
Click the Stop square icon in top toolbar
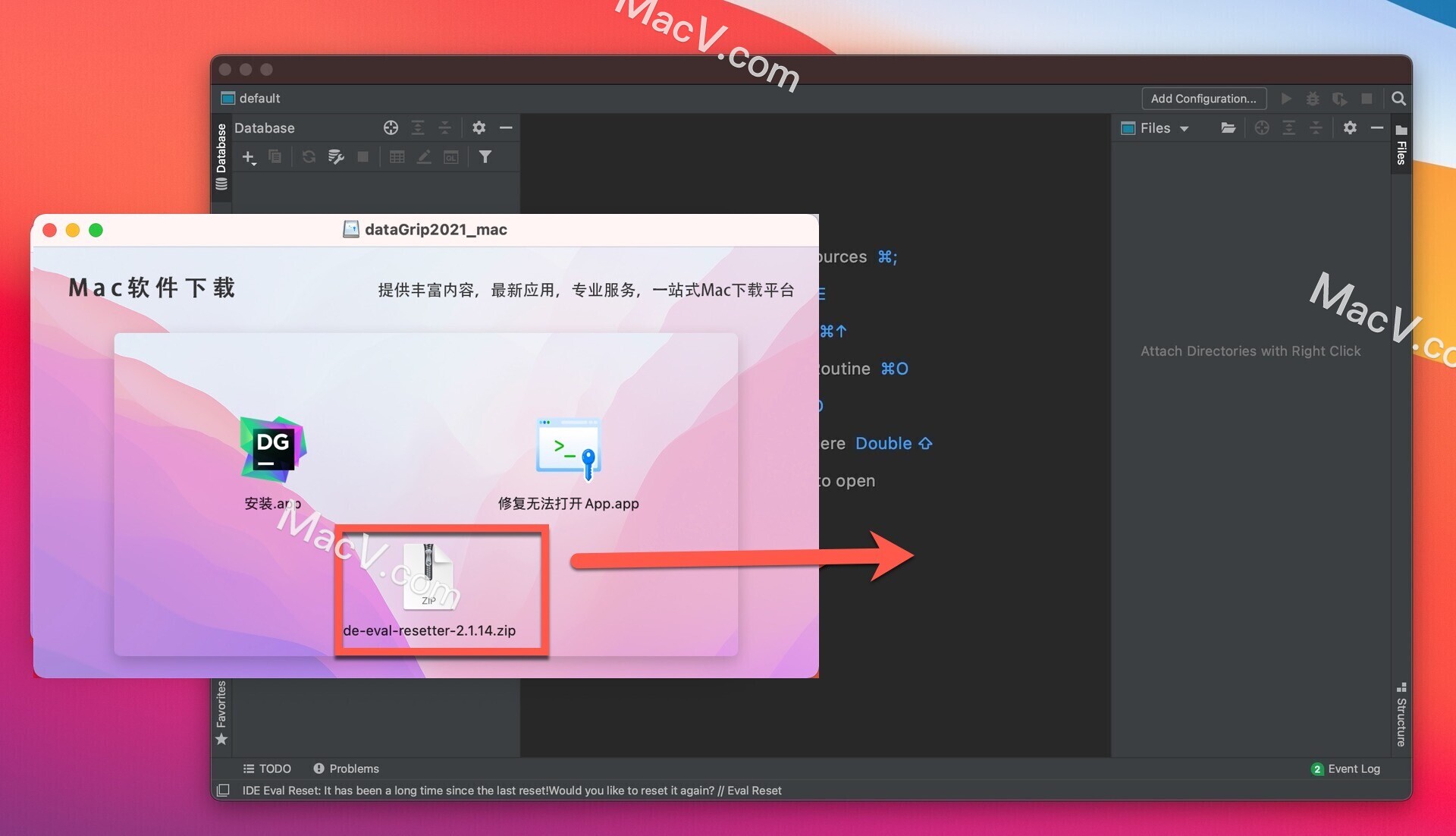pos(1367,99)
